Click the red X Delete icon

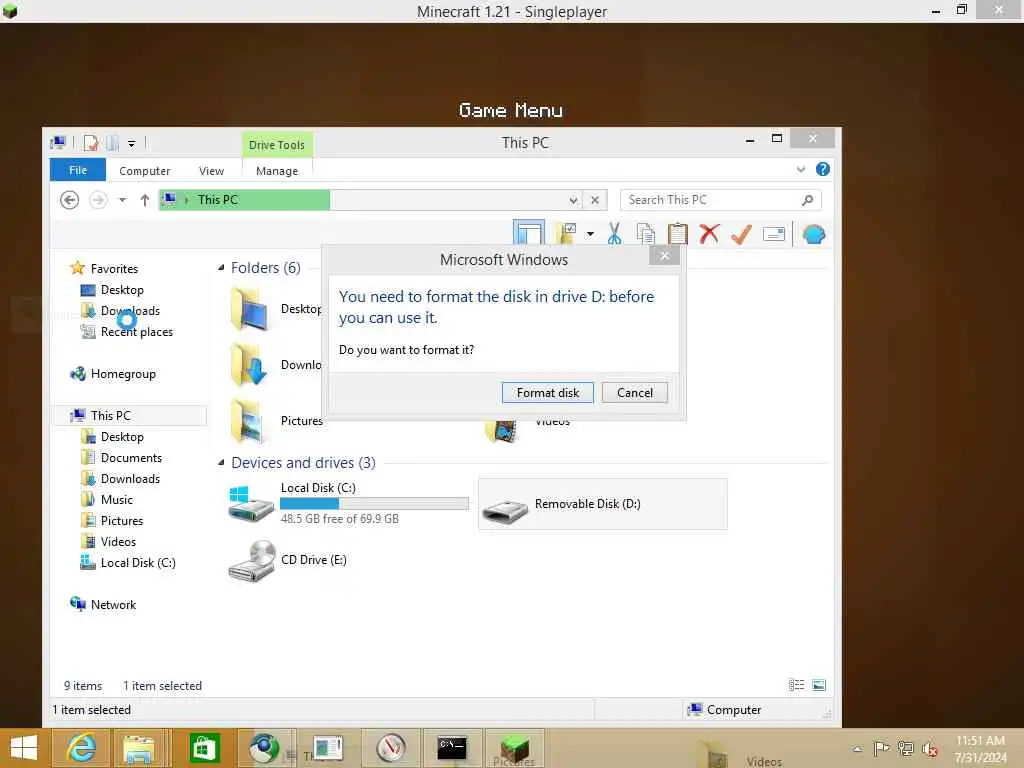[709, 234]
